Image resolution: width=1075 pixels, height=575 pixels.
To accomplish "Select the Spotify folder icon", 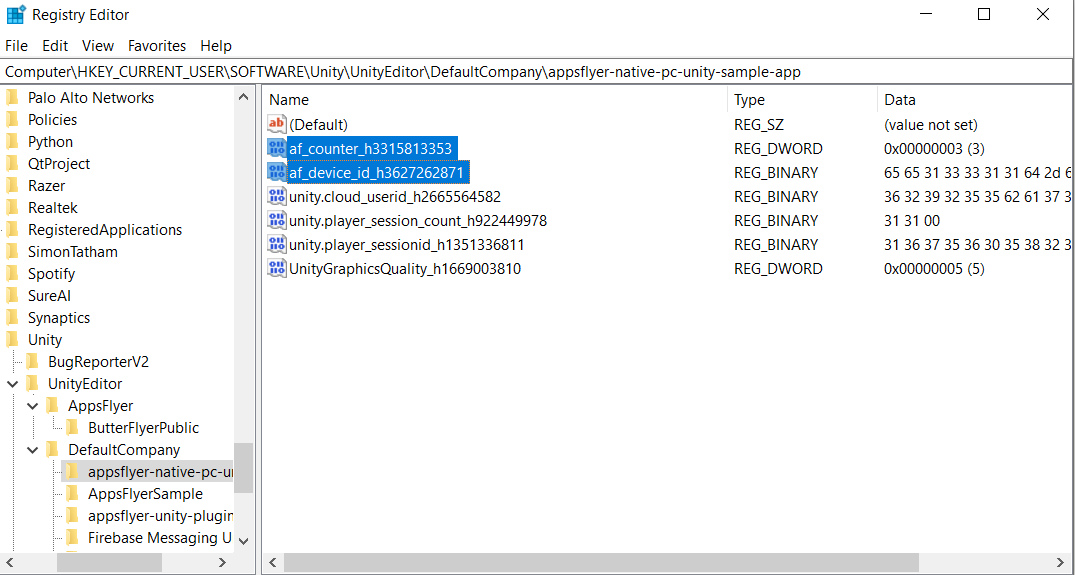I will point(12,273).
